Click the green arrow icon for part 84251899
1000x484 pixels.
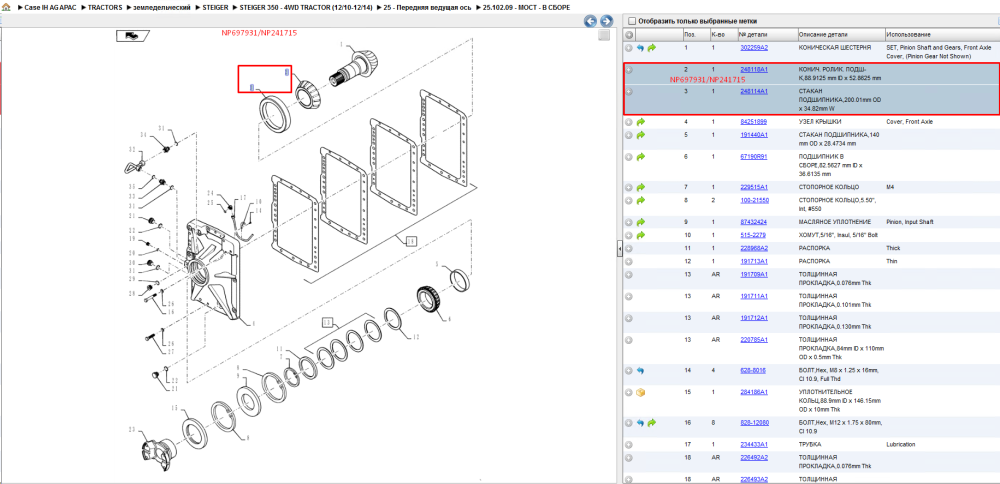coord(641,121)
